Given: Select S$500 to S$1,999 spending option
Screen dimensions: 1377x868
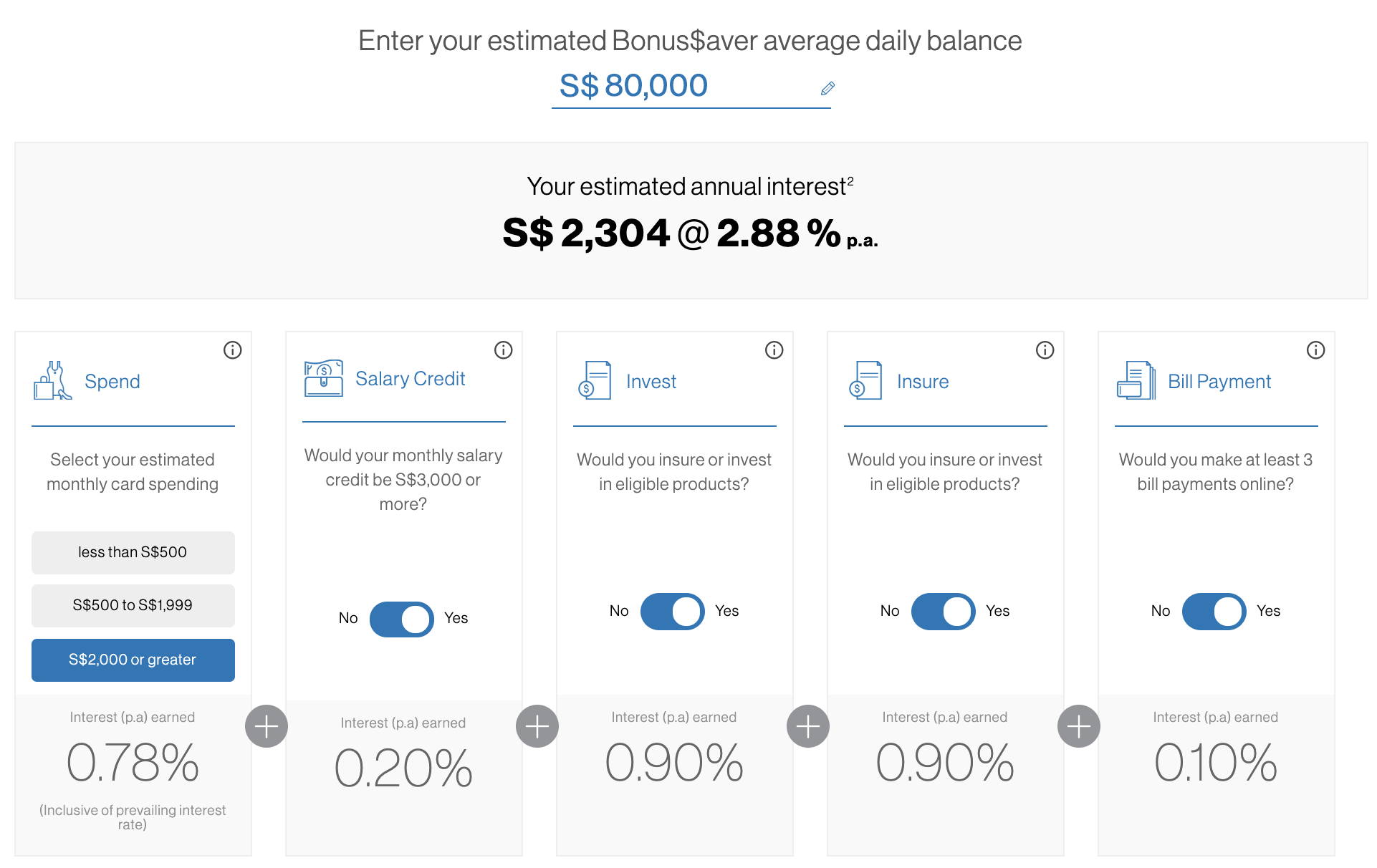Looking at the screenshot, I should coord(133,605).
